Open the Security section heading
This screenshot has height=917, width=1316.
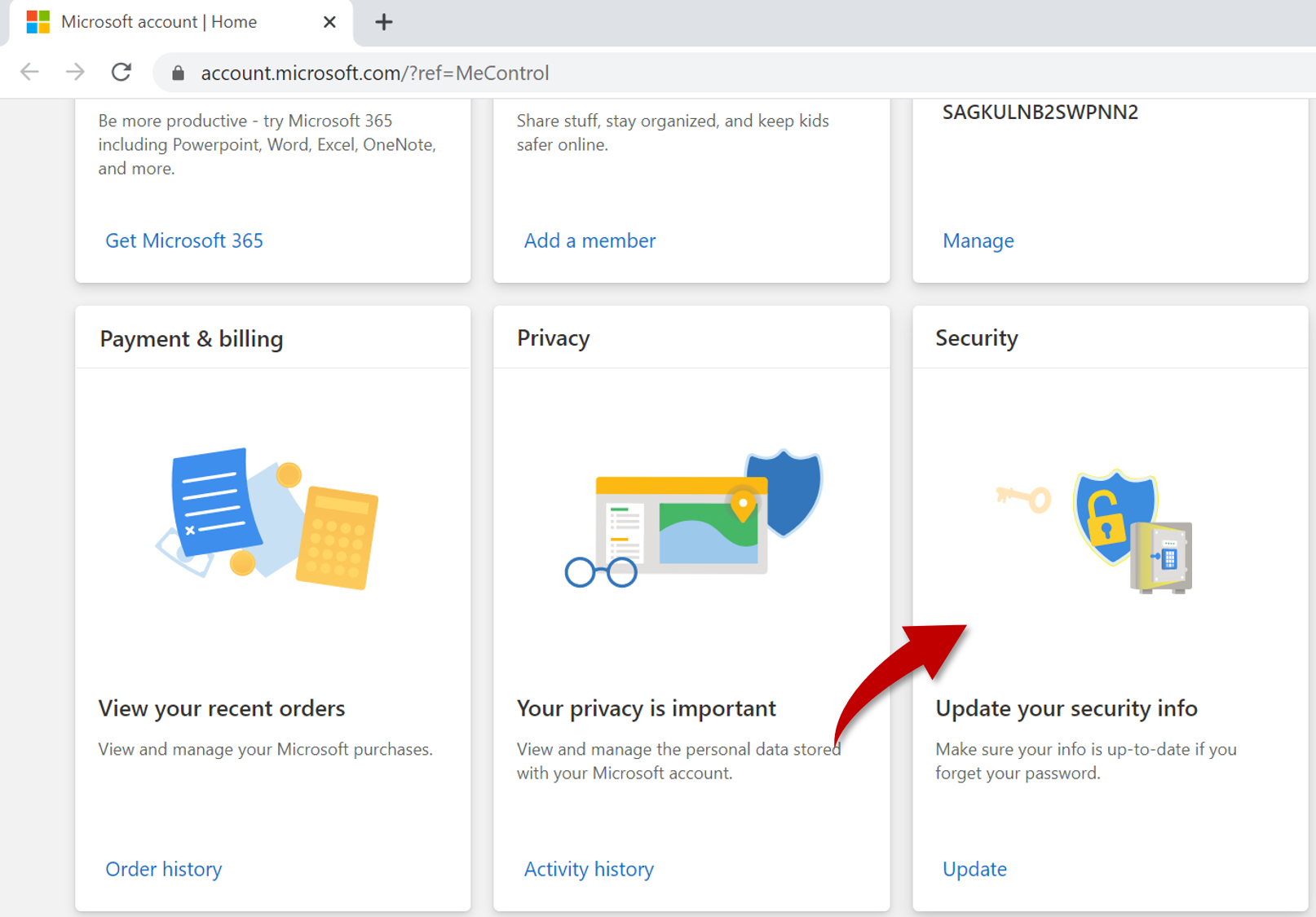coord(976,337)
